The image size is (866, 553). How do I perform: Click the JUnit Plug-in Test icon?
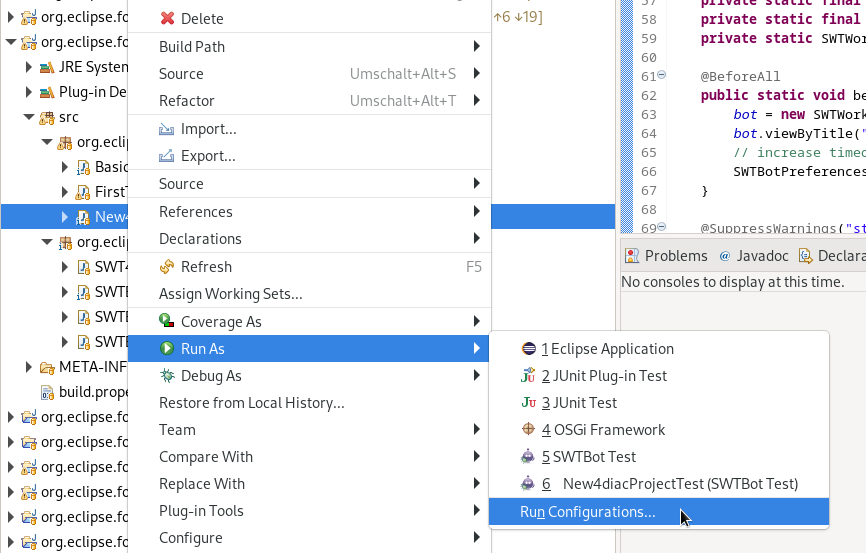[x=529, y=376]
